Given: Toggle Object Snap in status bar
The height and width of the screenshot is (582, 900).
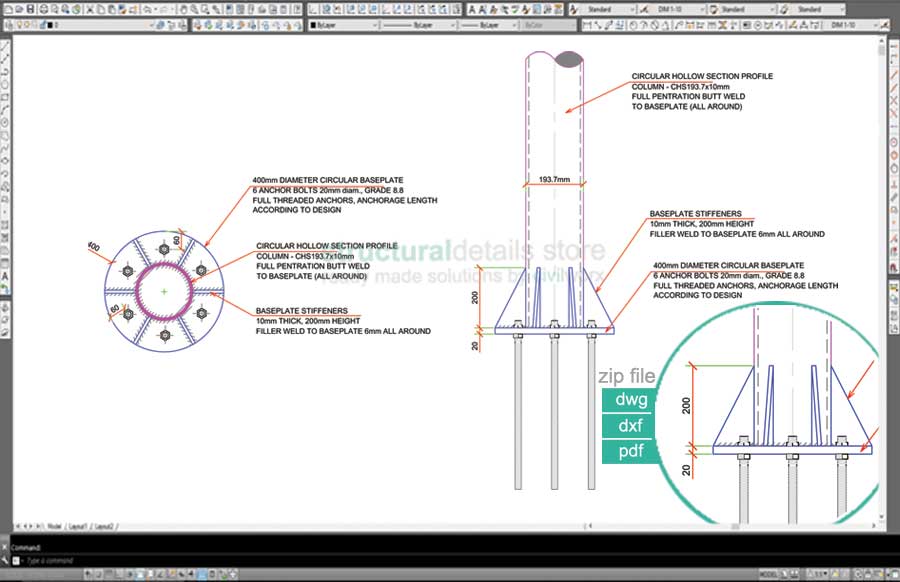Looking at the screenshot, I should tap(141, 573).
